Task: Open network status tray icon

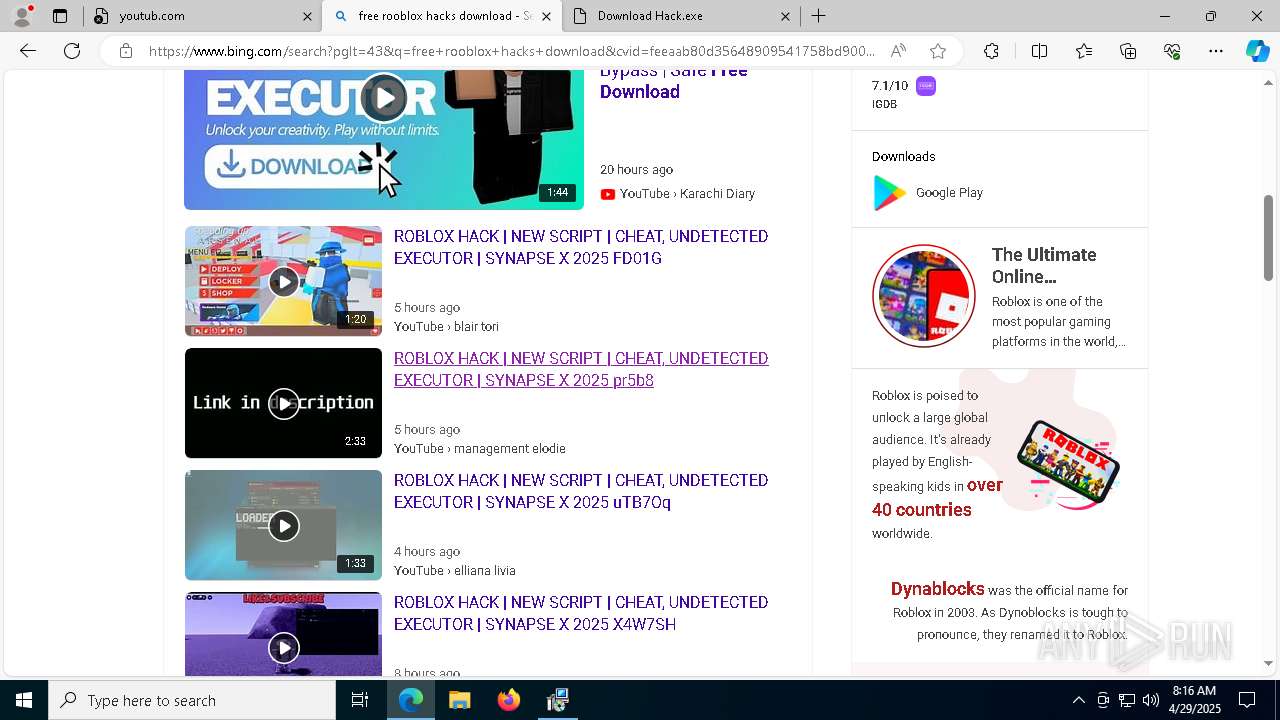Action: (x=1127, y=700)
